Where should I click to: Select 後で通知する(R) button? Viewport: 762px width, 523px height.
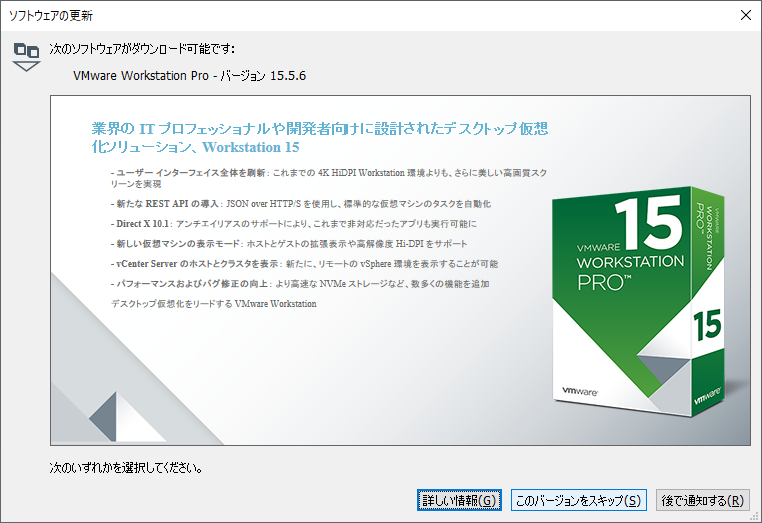702,500
